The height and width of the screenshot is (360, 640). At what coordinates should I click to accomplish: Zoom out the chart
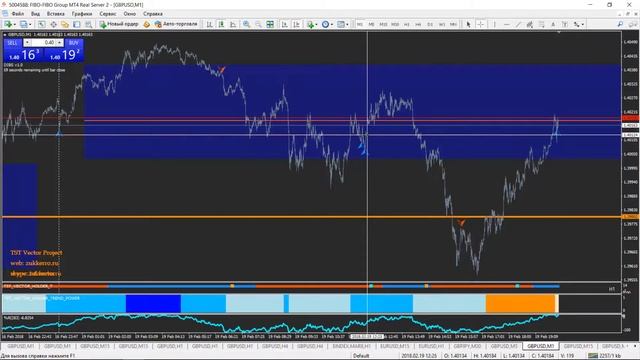point(258,24)
